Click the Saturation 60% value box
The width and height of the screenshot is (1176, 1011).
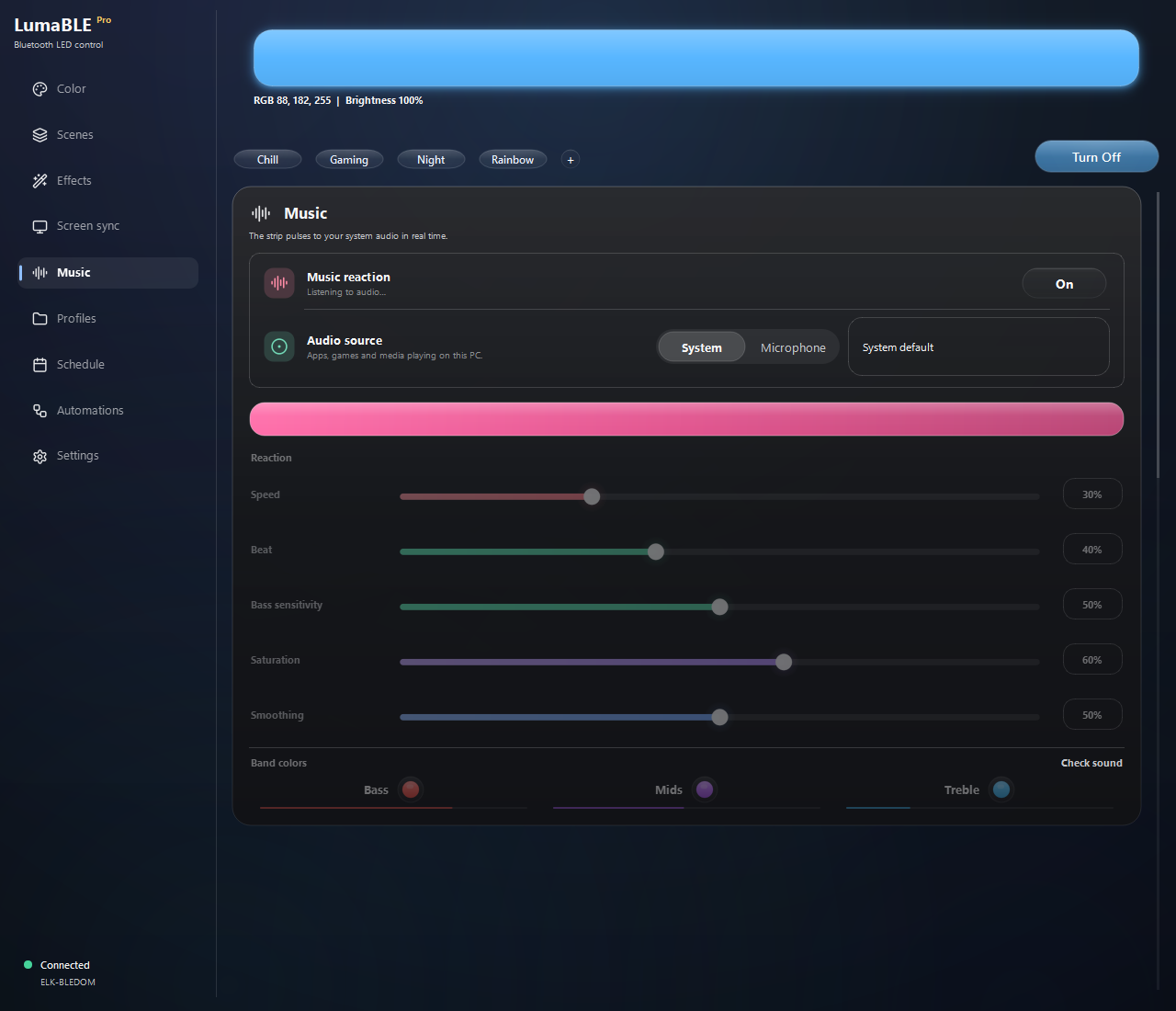click(1092, 660)
